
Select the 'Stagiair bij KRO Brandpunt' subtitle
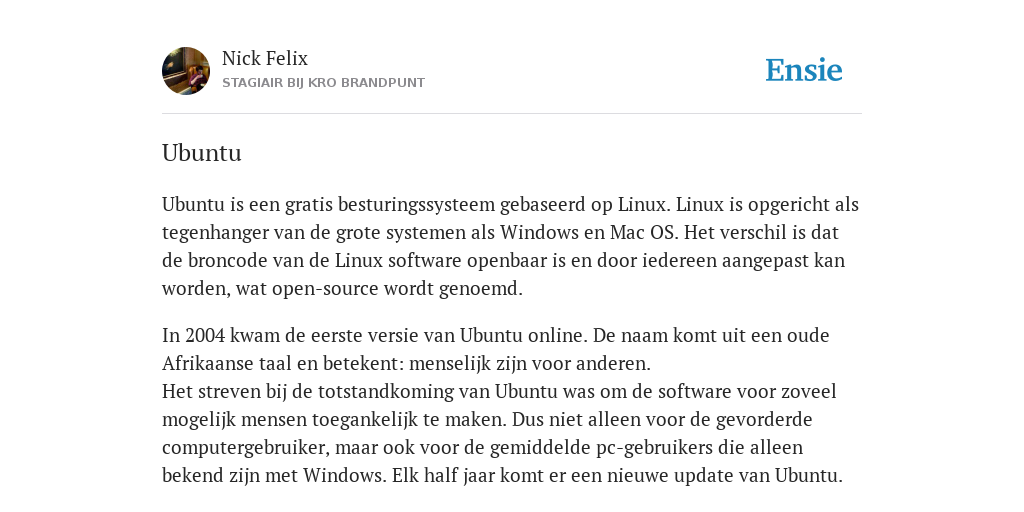pyautogui.click(x=323, y=83)
